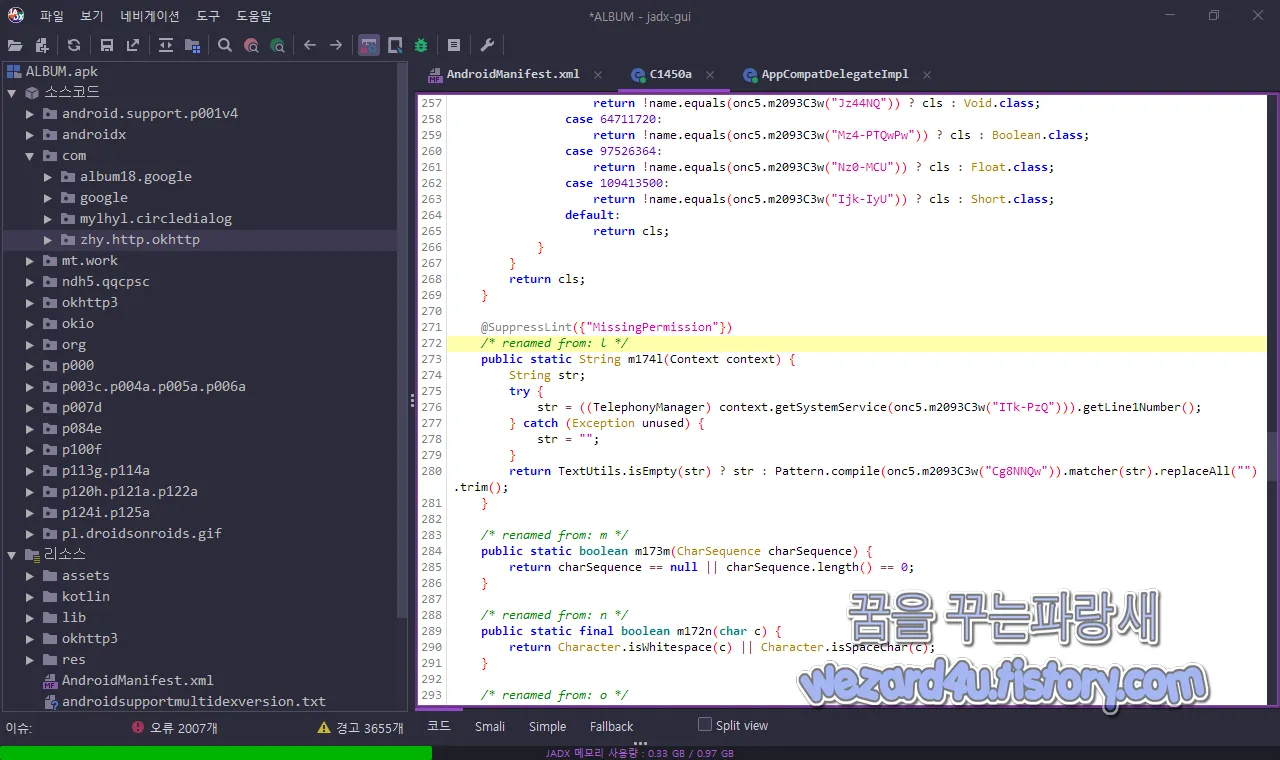Open the Log viewer icon
1280x760 pixels.
click(x=454, y=45)
